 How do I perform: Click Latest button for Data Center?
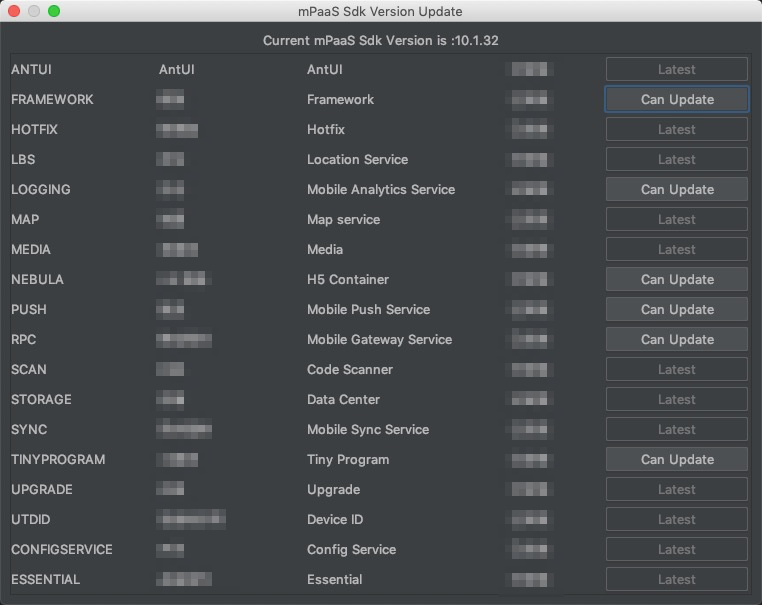pos(676,399)
